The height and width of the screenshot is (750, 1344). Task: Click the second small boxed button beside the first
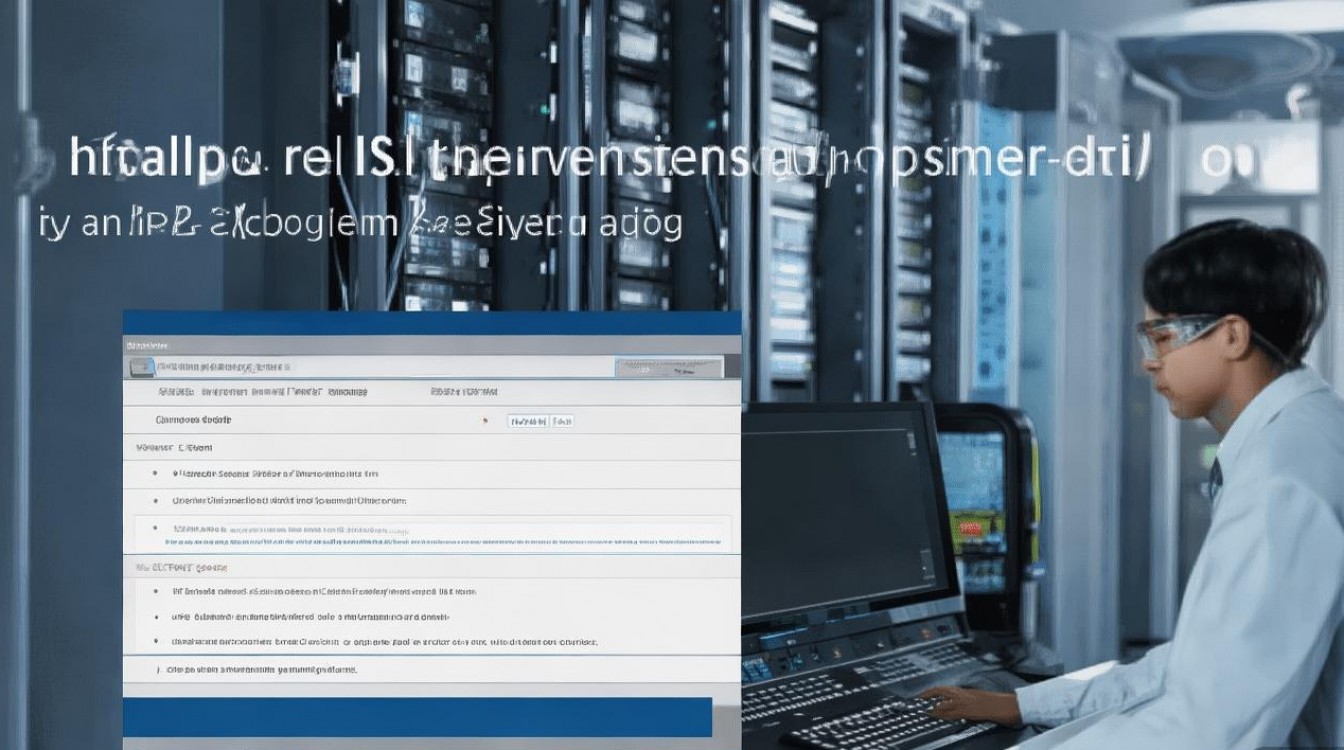click(562, 422)
